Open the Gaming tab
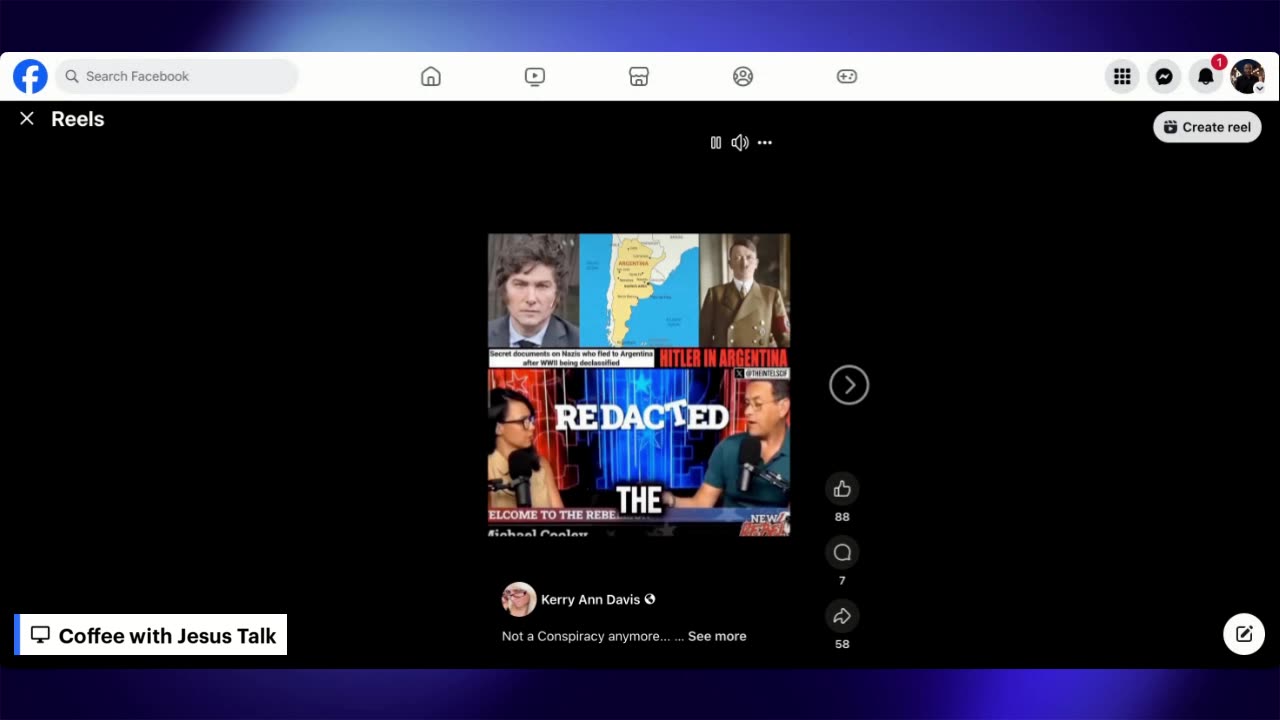 pos(847,76)
